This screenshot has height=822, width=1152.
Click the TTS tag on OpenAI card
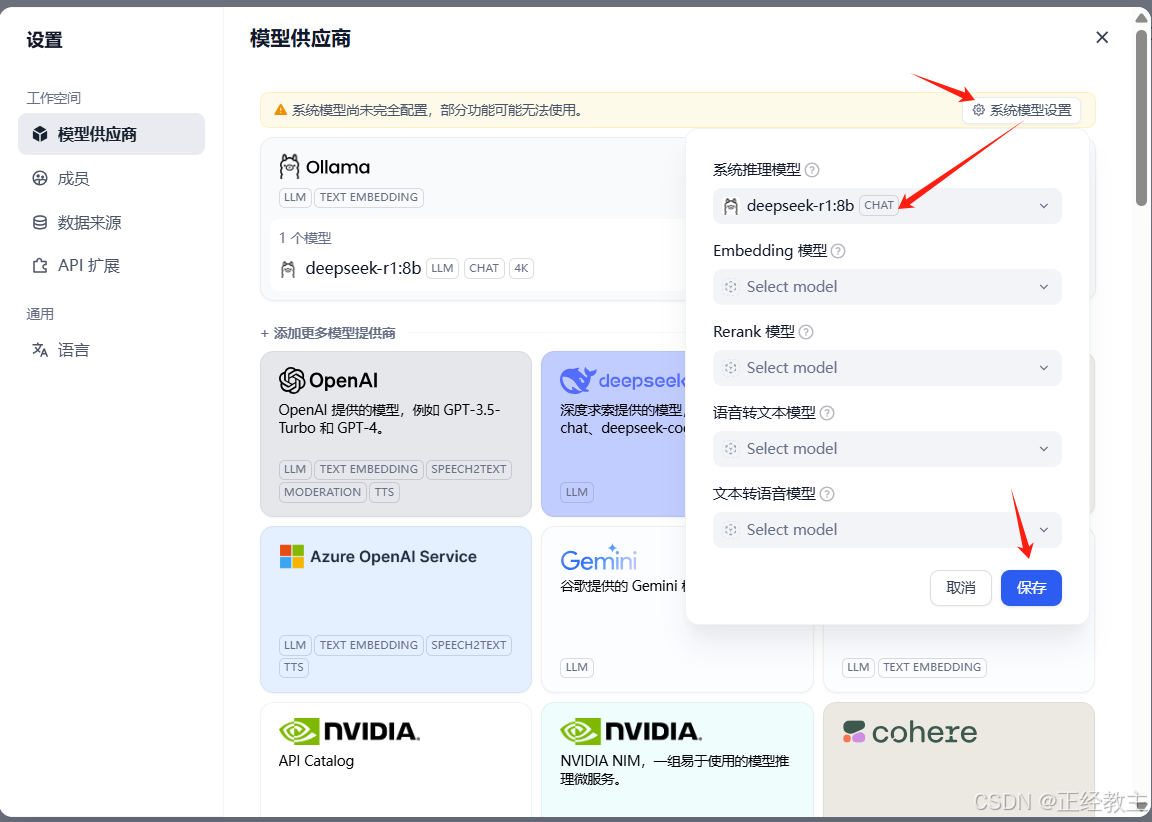pos(384,492)
